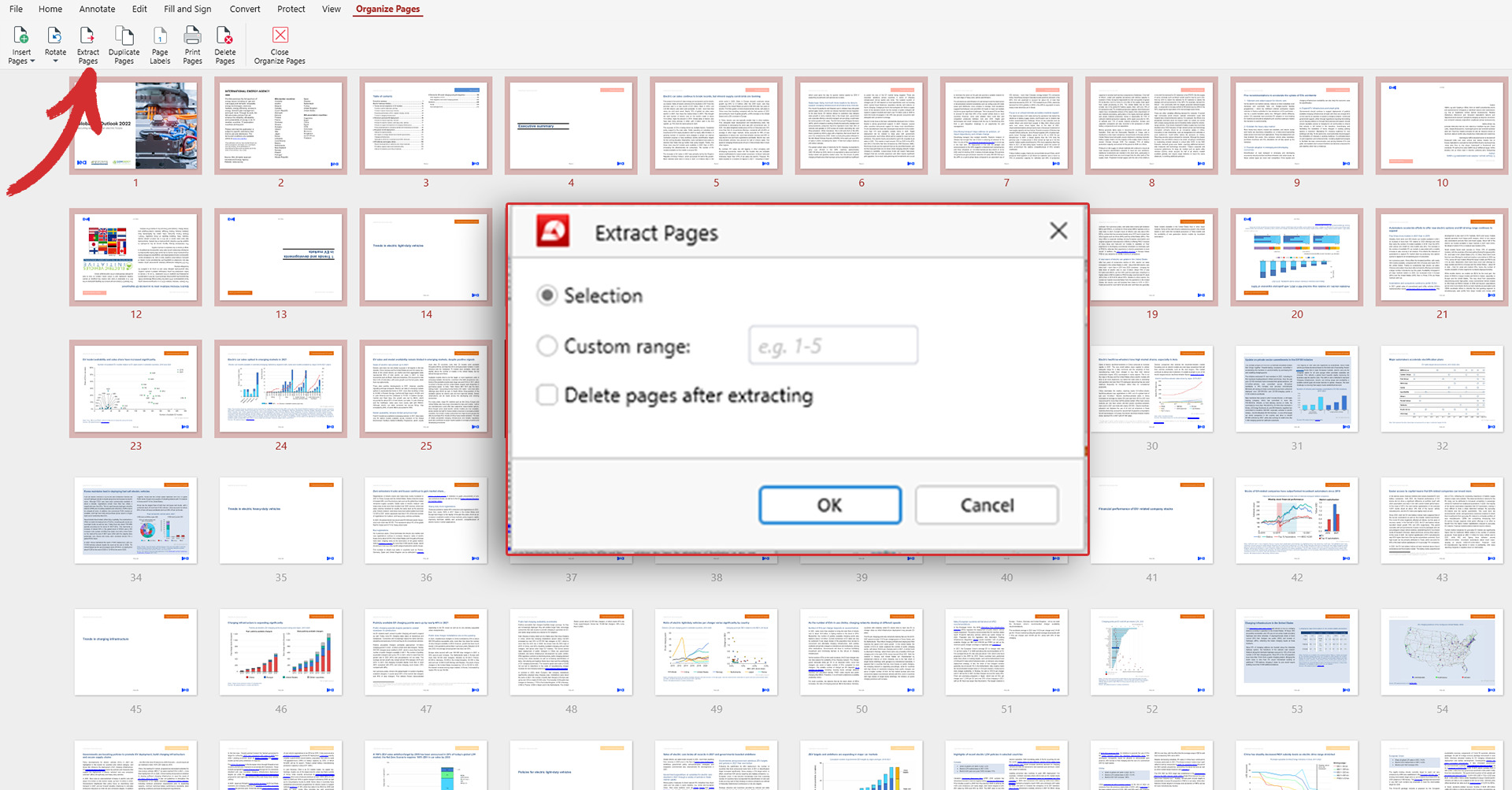Expand the Rotate dropdown arrow
This screenshot has height=790, width=1512.
(x=55, y=61)
